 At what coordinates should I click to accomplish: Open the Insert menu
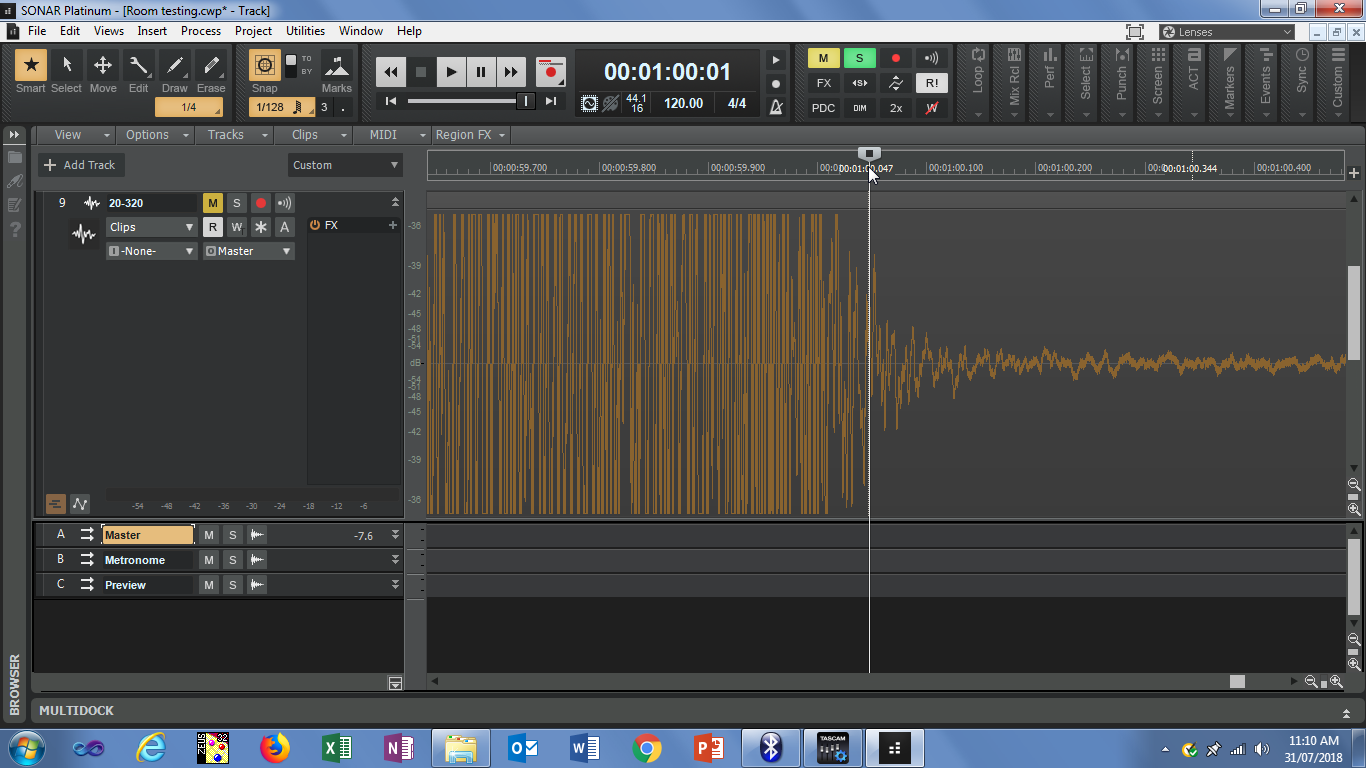point(152,31)
